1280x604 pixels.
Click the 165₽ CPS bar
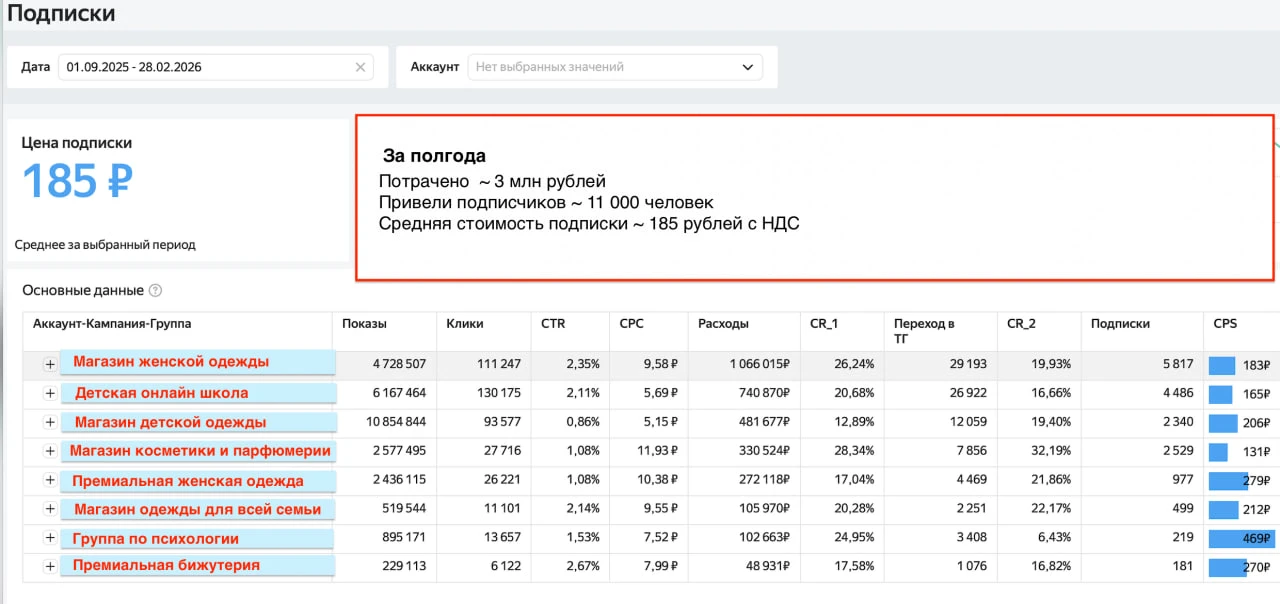click(x=1221, y=394)
